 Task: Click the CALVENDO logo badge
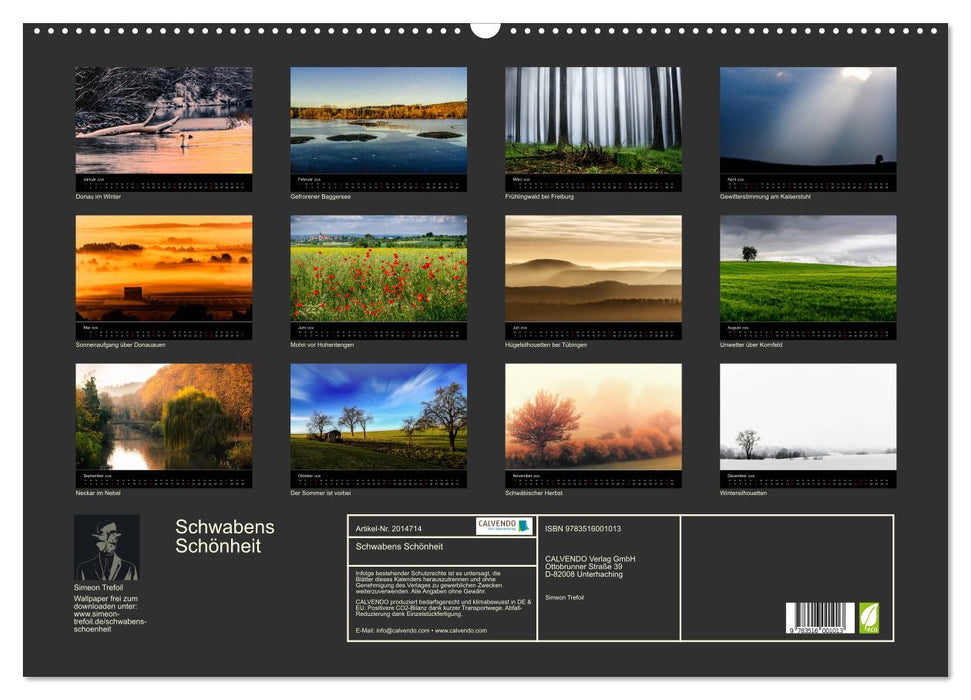(x=503, y=526)
